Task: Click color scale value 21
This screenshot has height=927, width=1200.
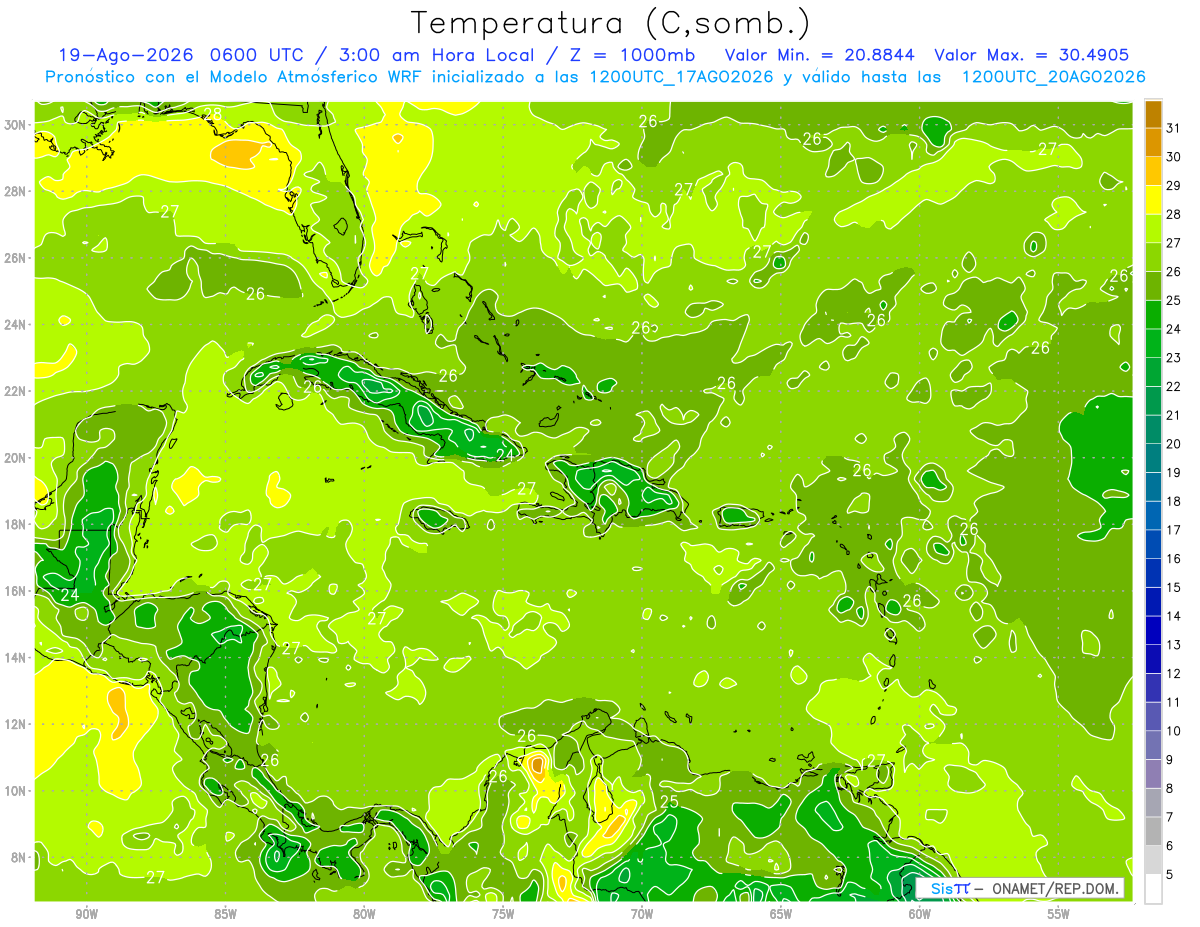Action: pyautogui.click(x=1174, y=415)
